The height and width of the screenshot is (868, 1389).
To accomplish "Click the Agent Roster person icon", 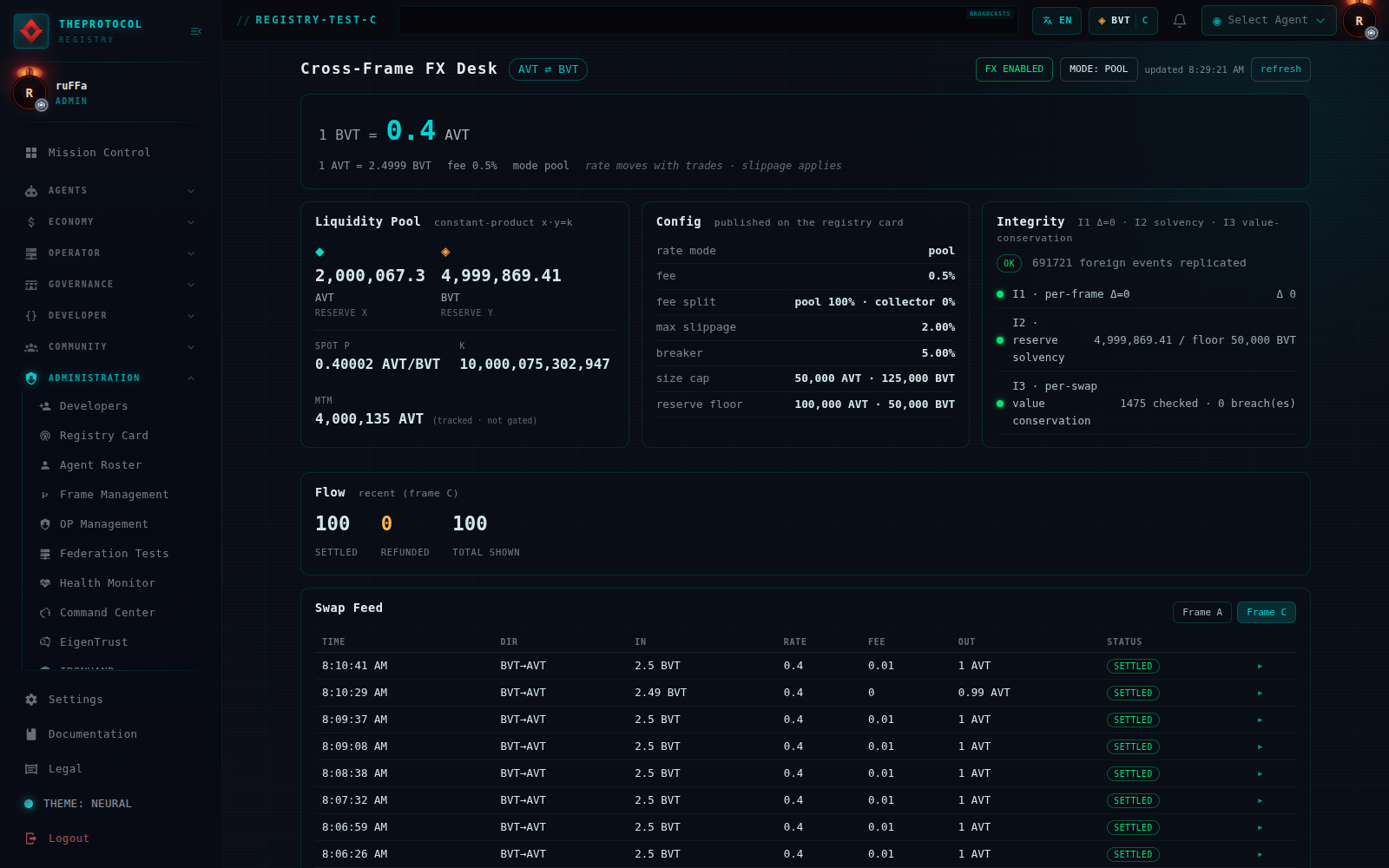I will coord(45,465).
